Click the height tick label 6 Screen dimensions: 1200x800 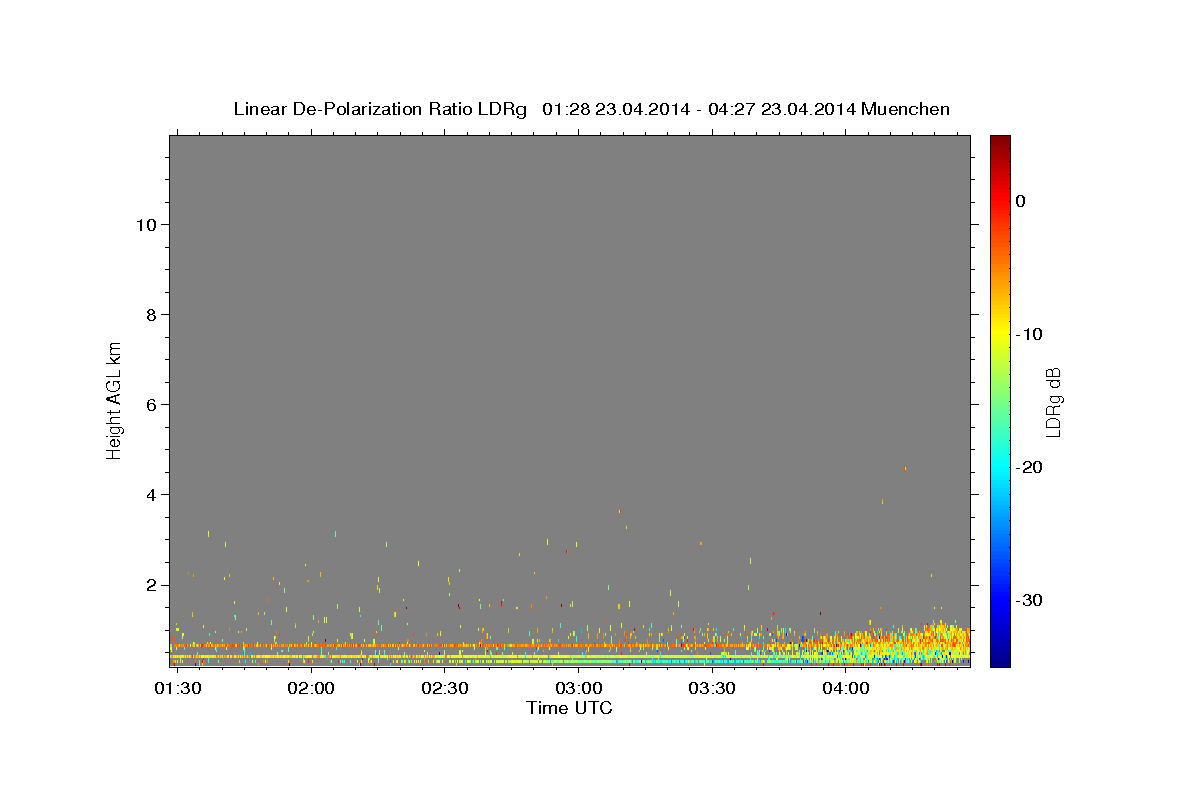[149, 405]
